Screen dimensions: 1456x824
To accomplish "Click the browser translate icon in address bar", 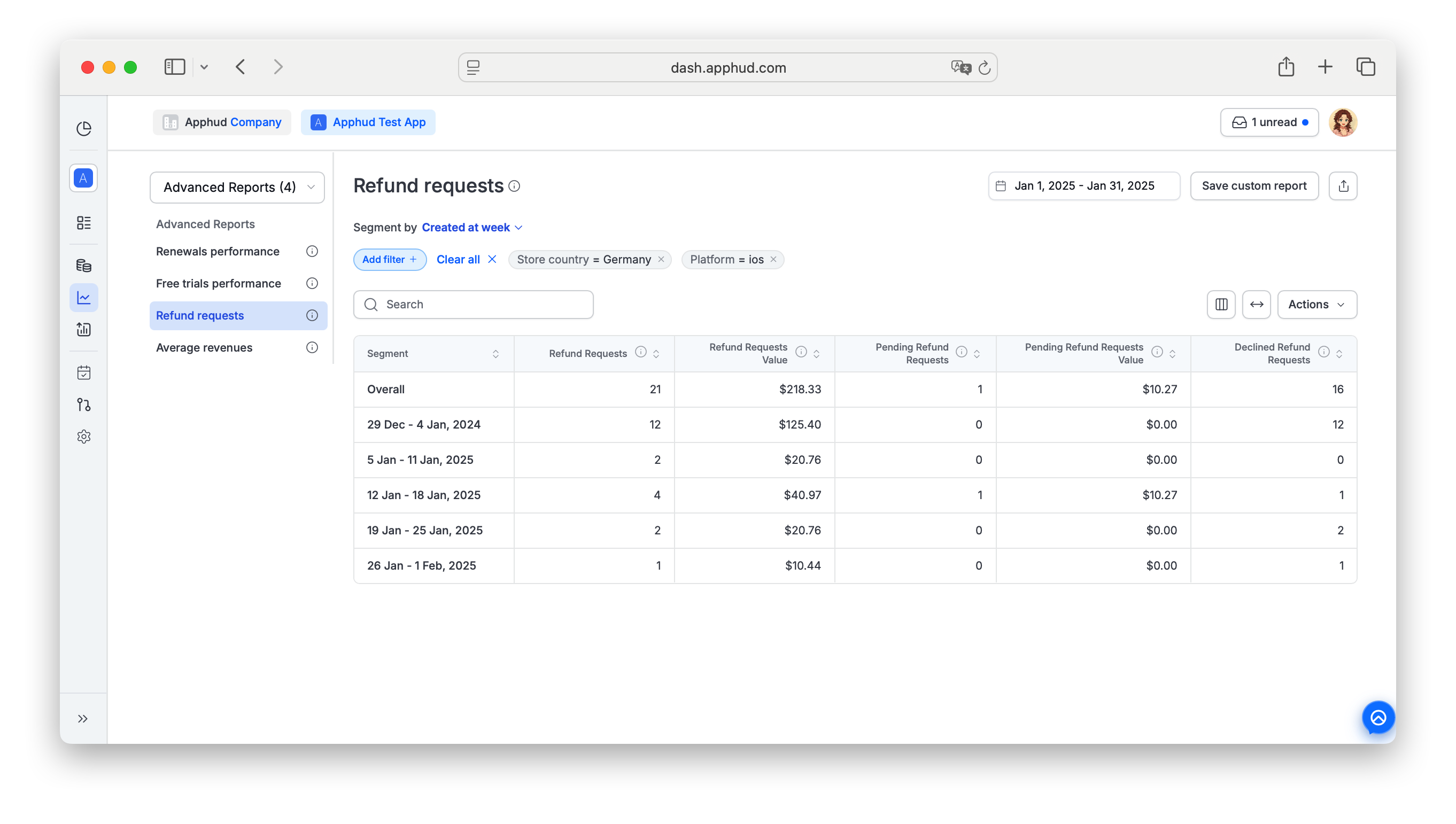I will 961,67.
